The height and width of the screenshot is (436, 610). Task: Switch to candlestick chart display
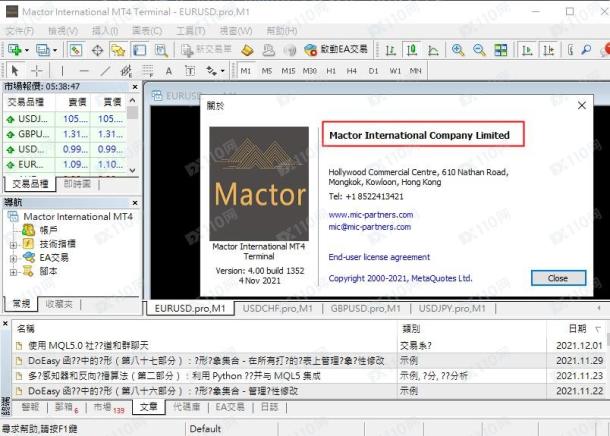coord(411,50)
